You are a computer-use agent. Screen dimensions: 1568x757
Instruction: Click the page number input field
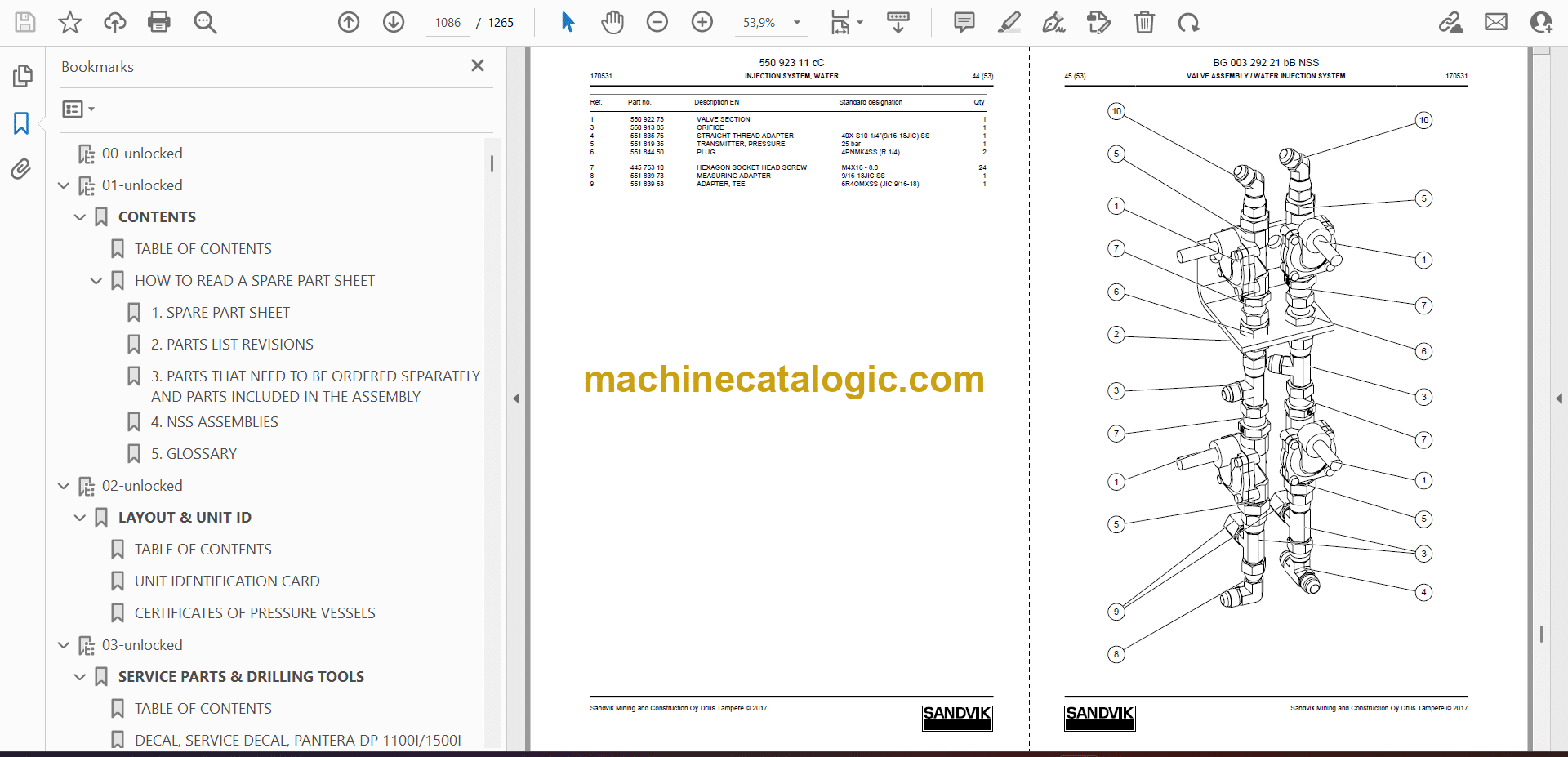pos(447,23)
